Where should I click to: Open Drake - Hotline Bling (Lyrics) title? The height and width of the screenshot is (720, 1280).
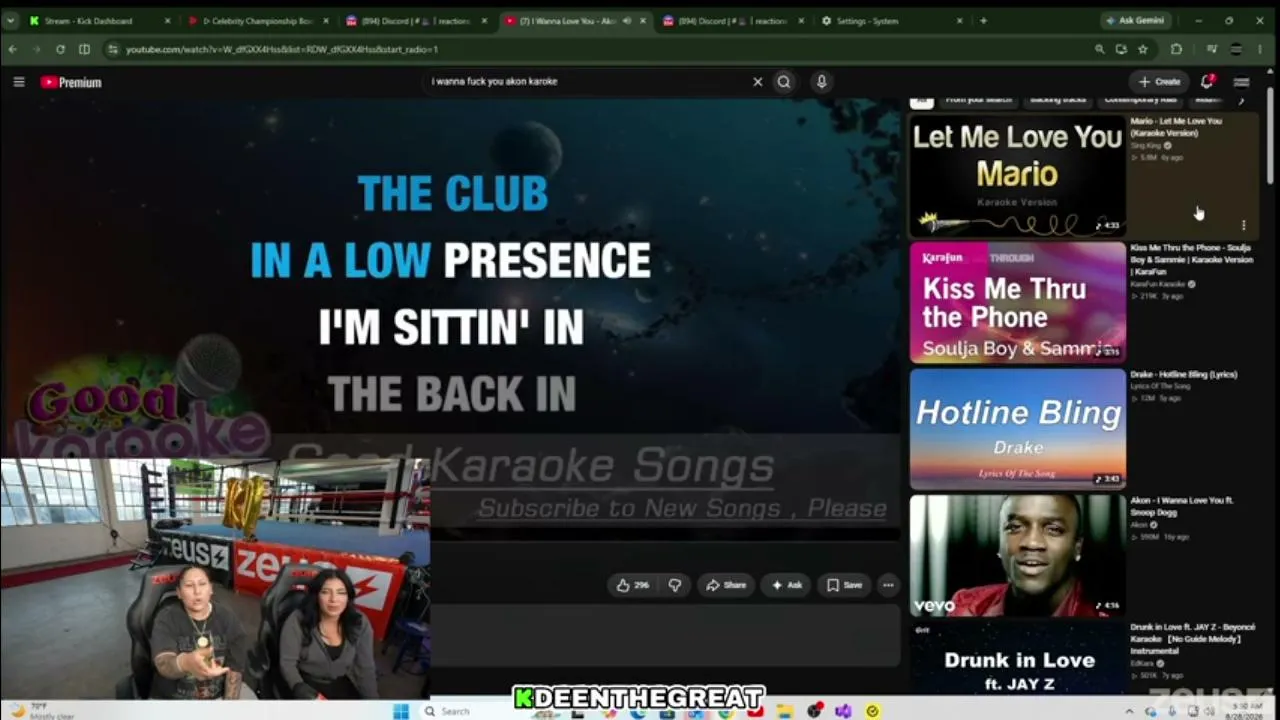point(1184,374)
